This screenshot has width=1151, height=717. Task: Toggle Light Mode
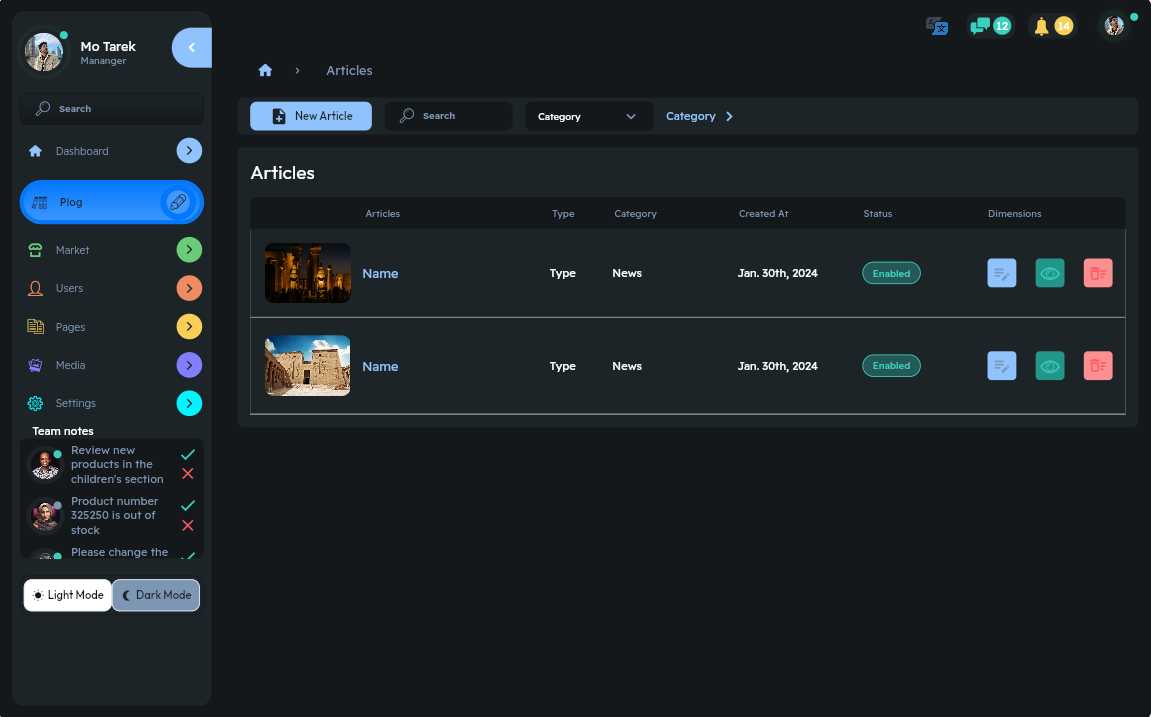[68, 595]
